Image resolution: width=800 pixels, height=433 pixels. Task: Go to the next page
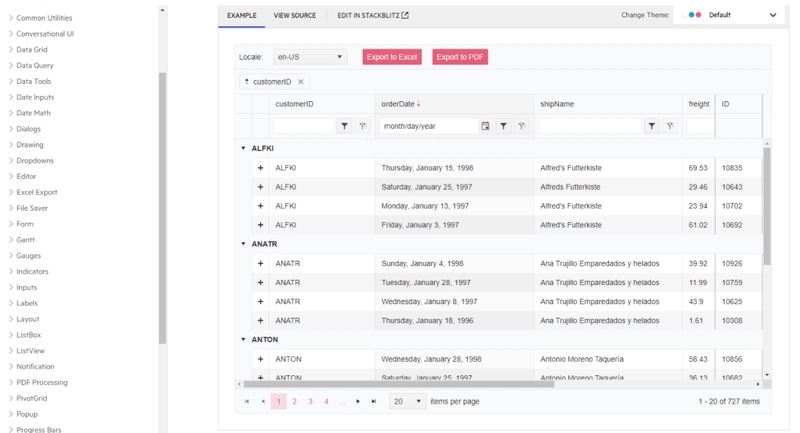pyautogui.click(x=358, y=401)
